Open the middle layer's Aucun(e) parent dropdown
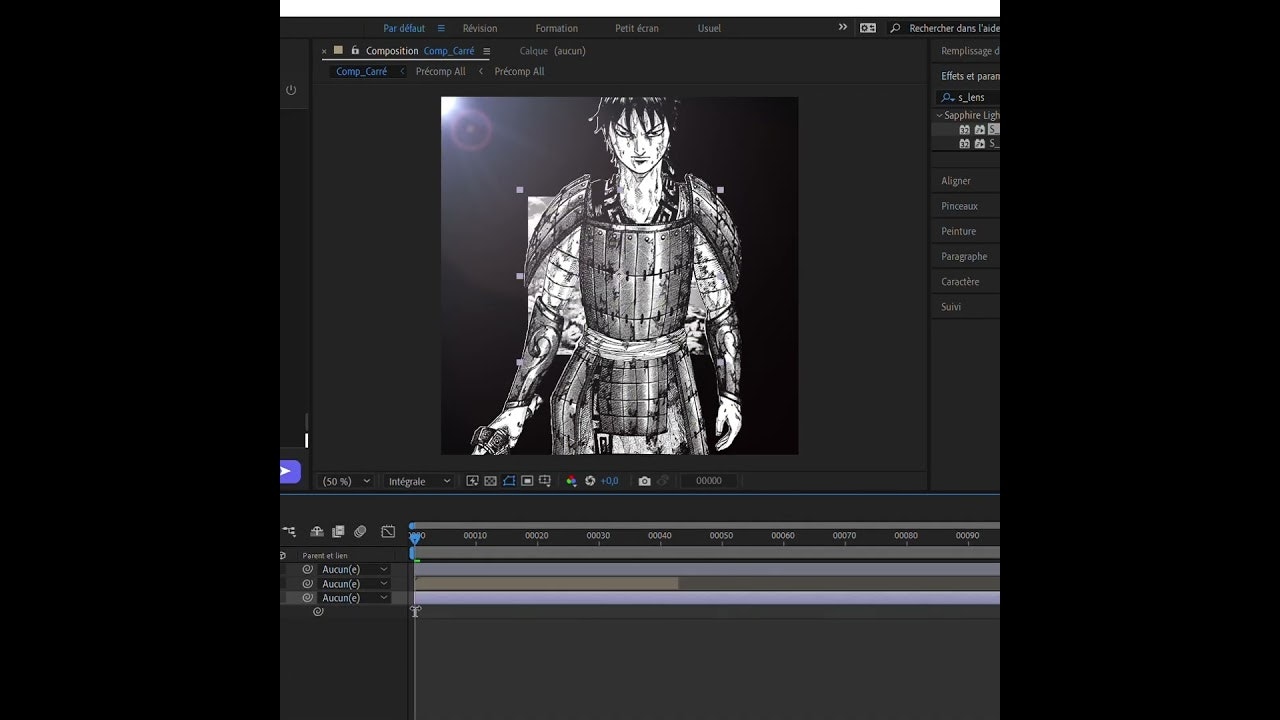 click(354, 583)
